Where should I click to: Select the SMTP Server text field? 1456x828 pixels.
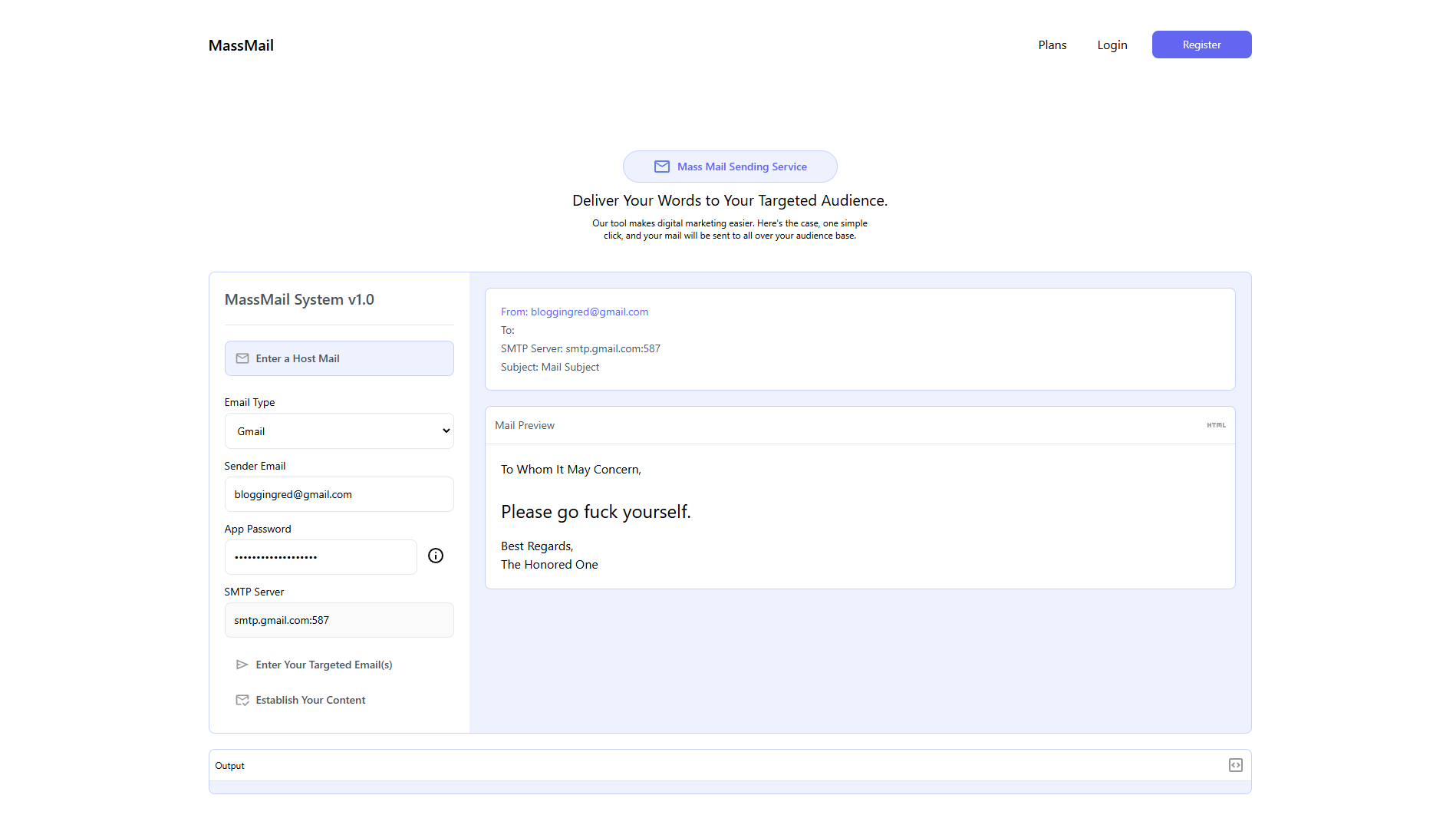click(339, 620)
